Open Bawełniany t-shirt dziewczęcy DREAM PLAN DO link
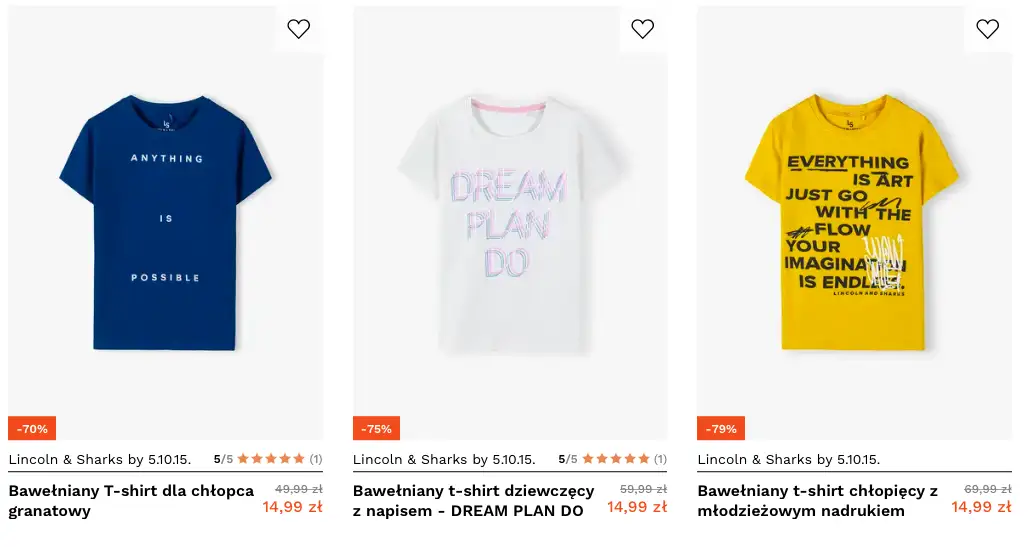1033x547 pixels. (473, 501)
